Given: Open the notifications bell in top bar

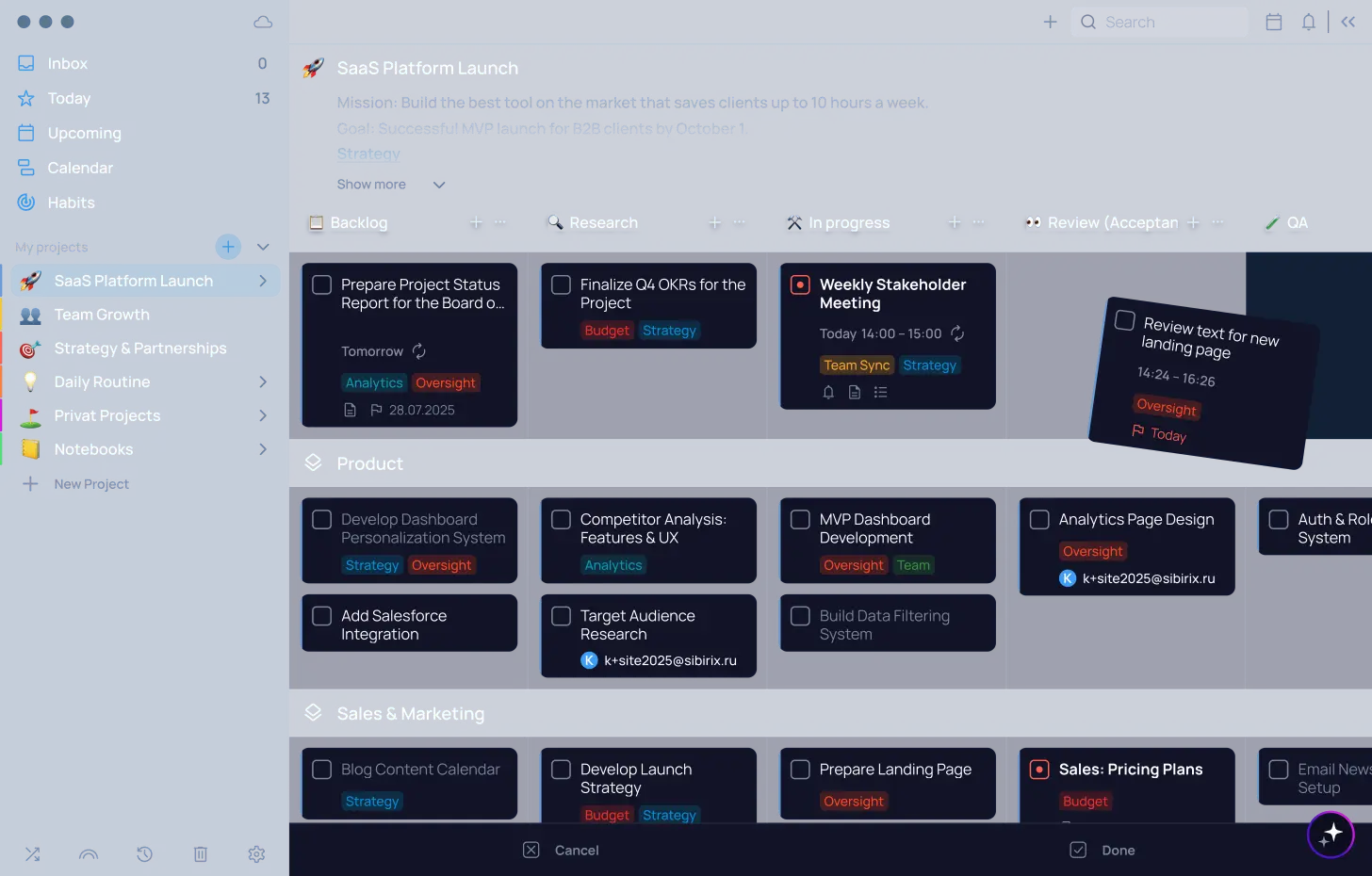Looking at the screenshot, I should coord(1308,22).
